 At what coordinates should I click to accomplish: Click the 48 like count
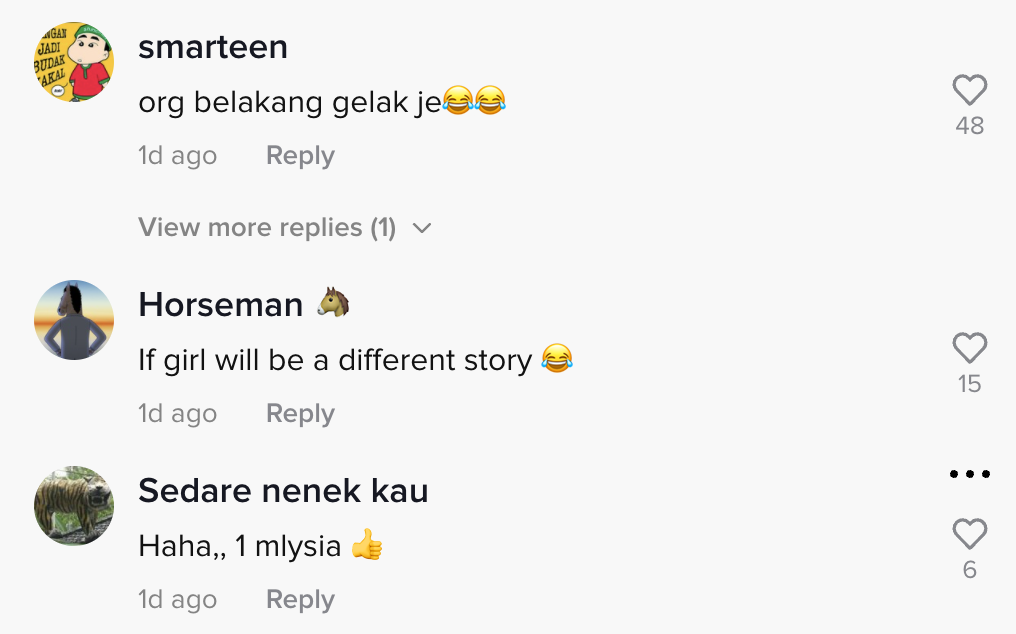click(969, 126)
